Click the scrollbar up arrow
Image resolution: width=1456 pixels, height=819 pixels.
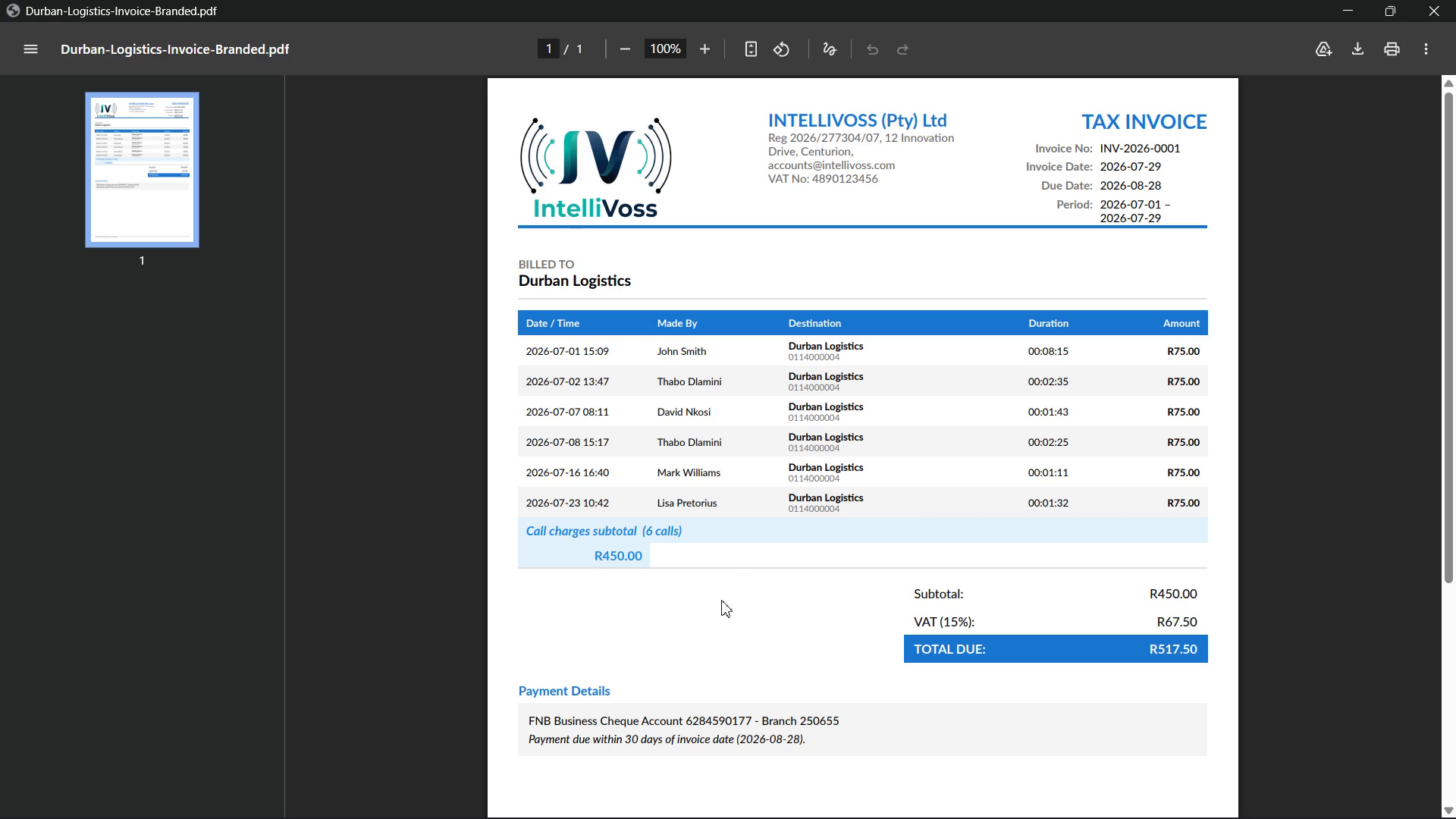(x=1448, y=83)
